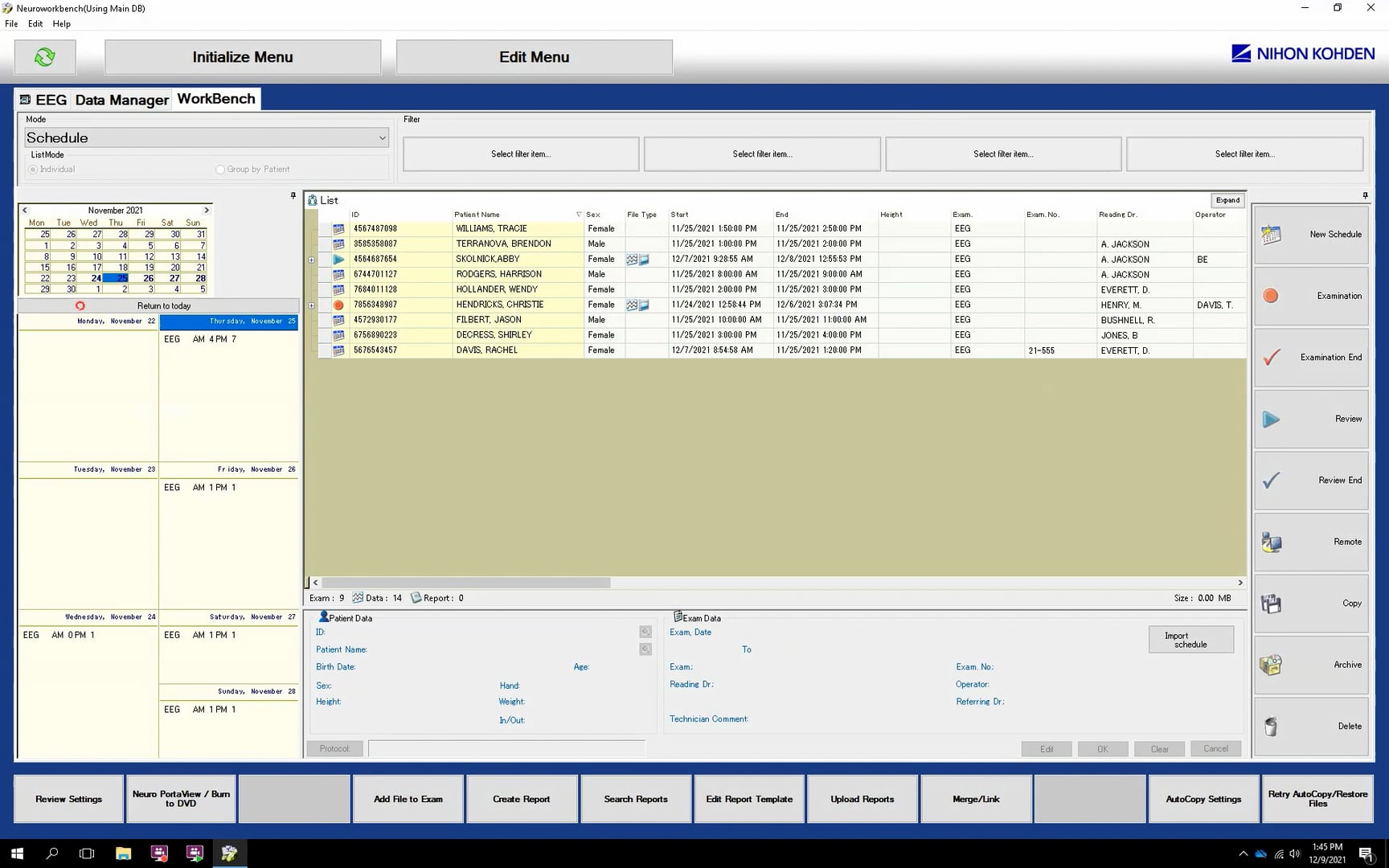The width and height of the screenshot is (1389, 868).
Task: Open the fourth Select filter item box
Action: pos(1244,154)
